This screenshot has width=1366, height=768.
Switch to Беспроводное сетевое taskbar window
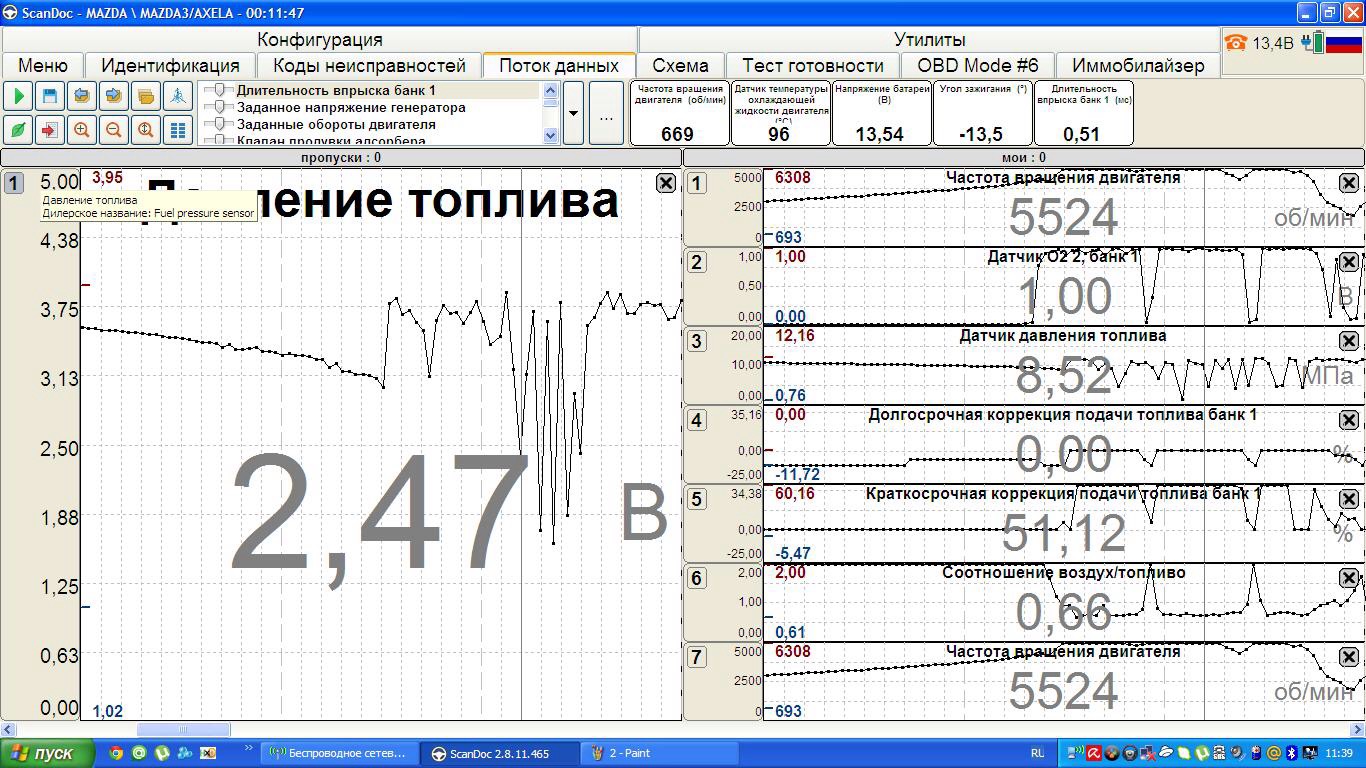coord(340,753)
